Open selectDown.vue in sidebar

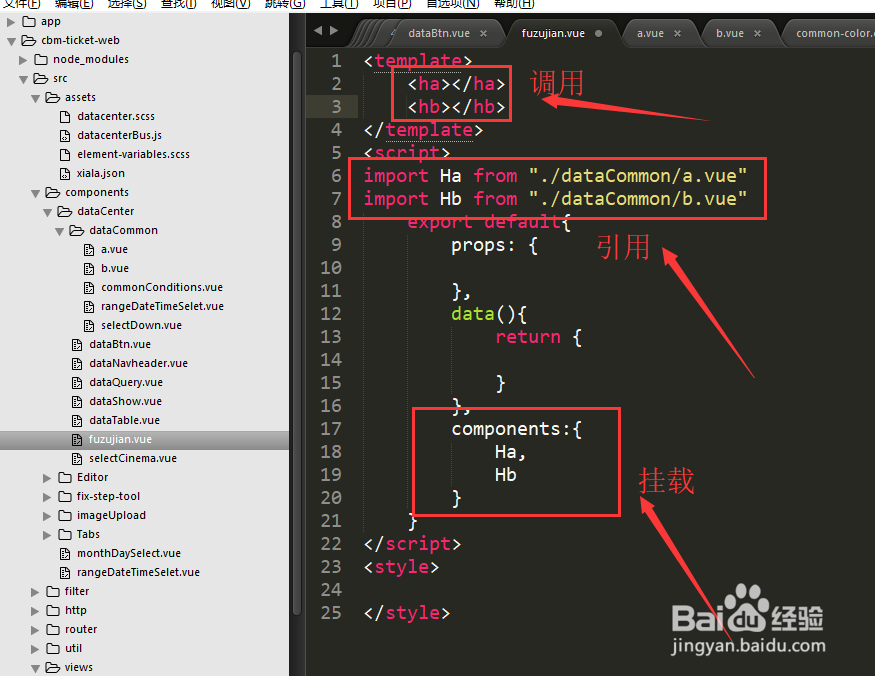point(141,325)
